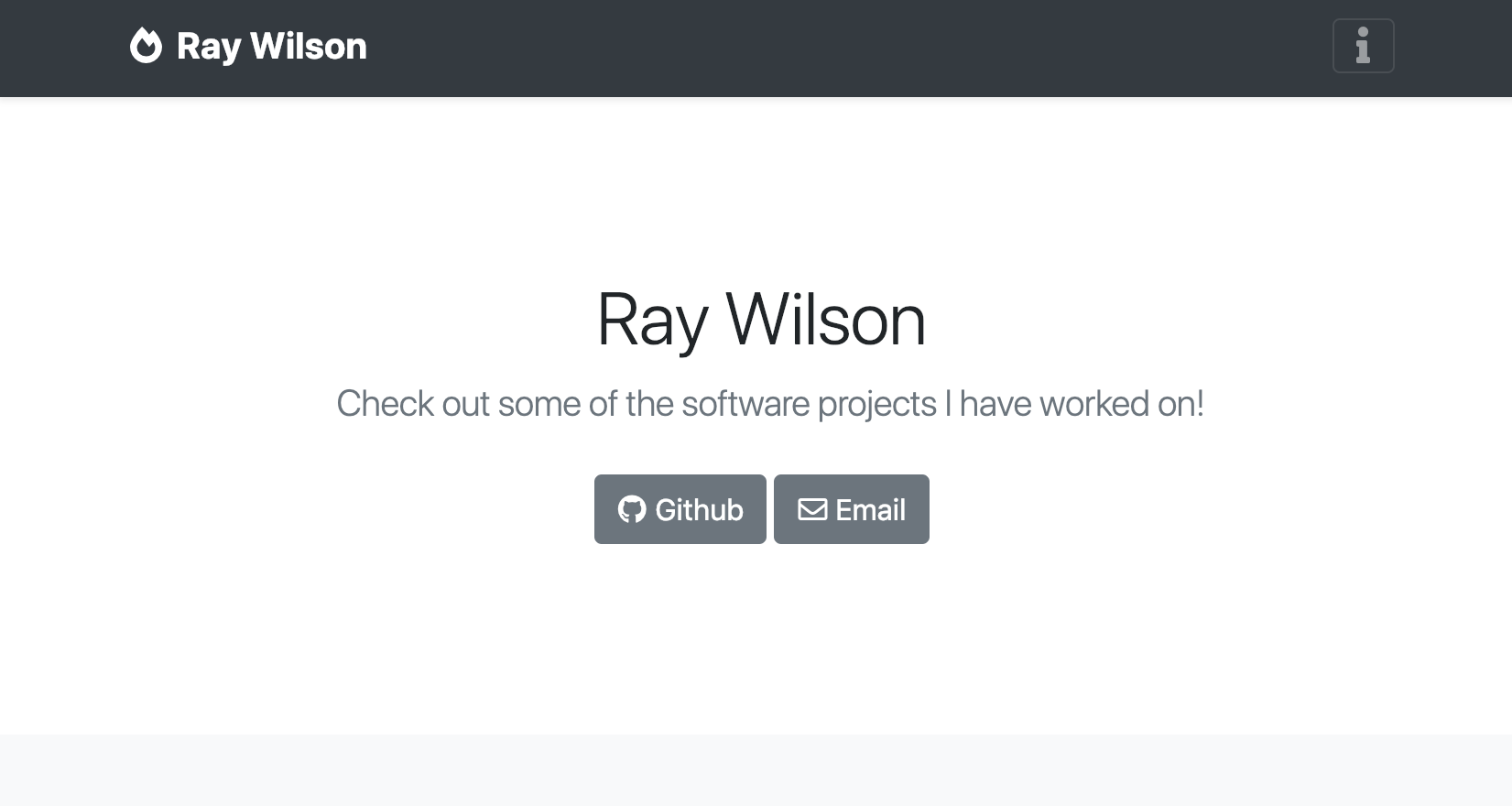Click the word Ray in main heading
Screen dimensions: 1512x806
[652, 321]
